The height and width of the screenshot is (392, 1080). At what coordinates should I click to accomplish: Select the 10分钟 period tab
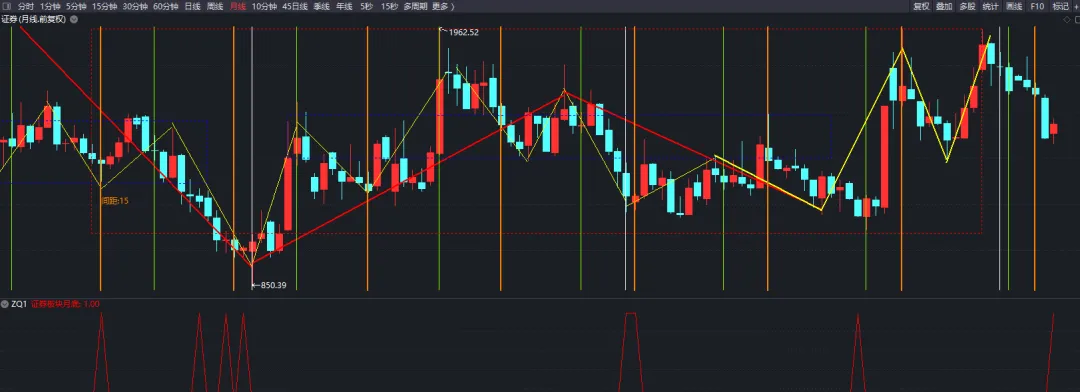click(x=264, y=6)
